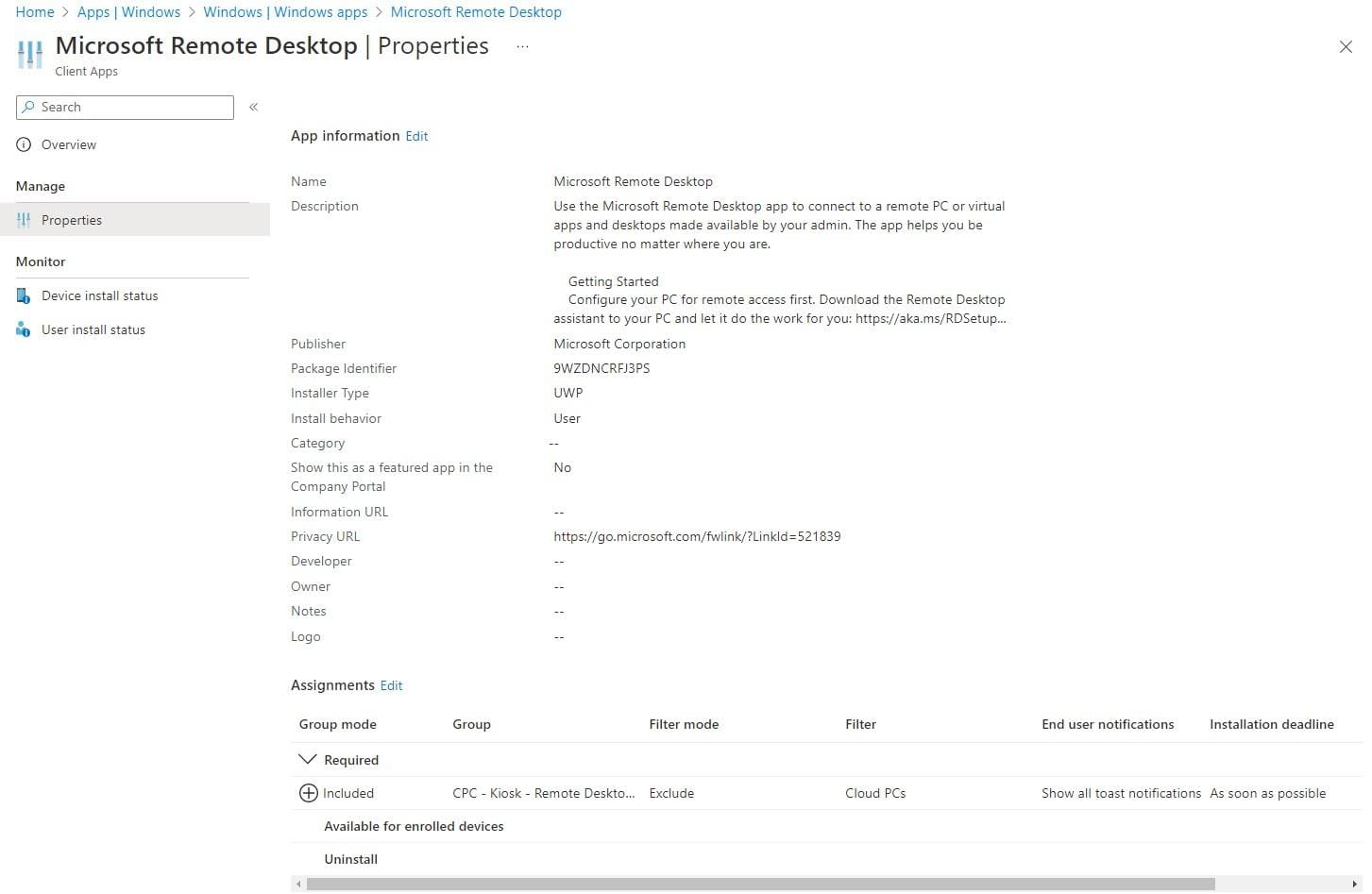Click the horizontal scrollbar under assignments

point(760,884)
